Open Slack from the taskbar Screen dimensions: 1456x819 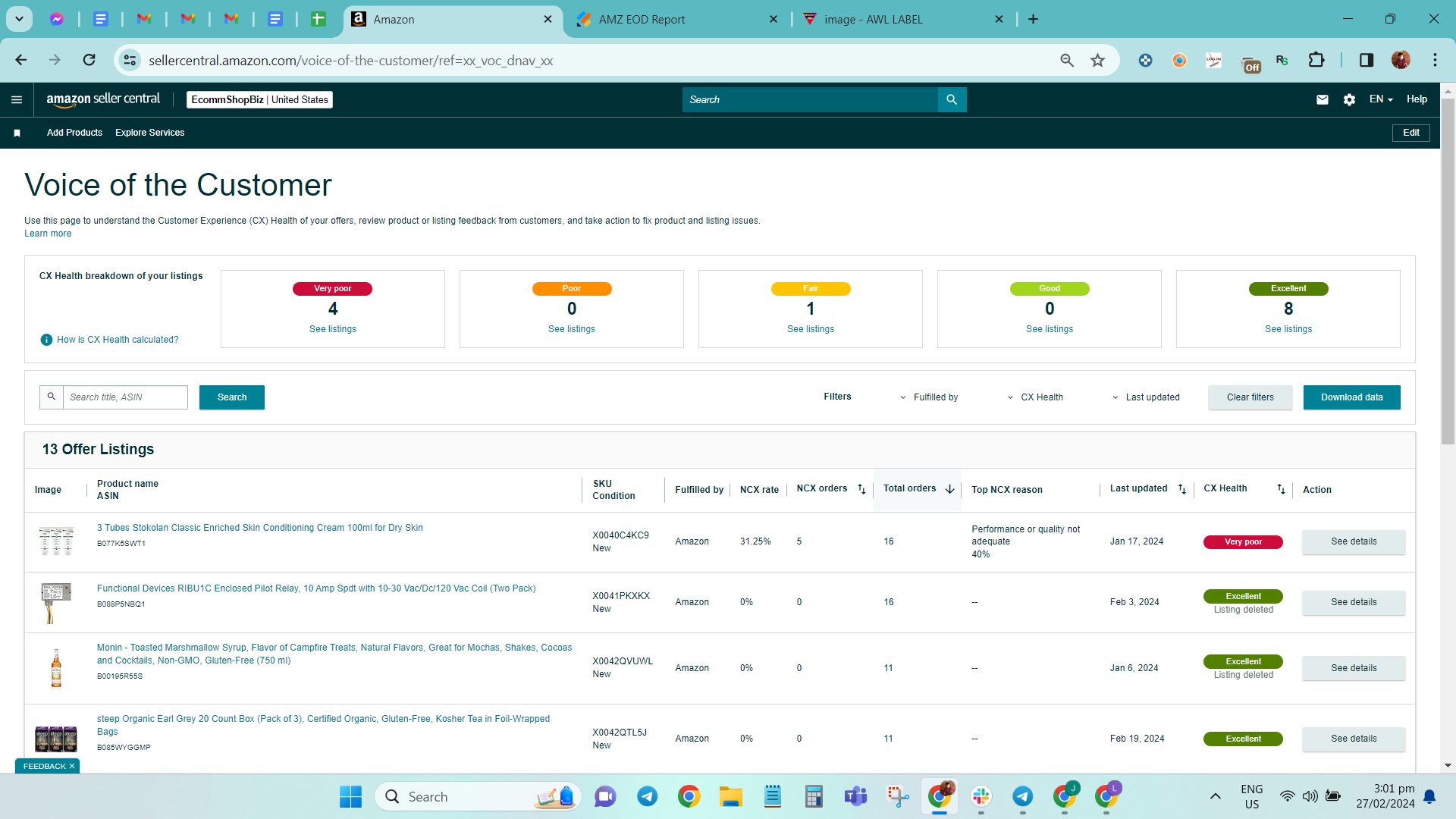981,796
